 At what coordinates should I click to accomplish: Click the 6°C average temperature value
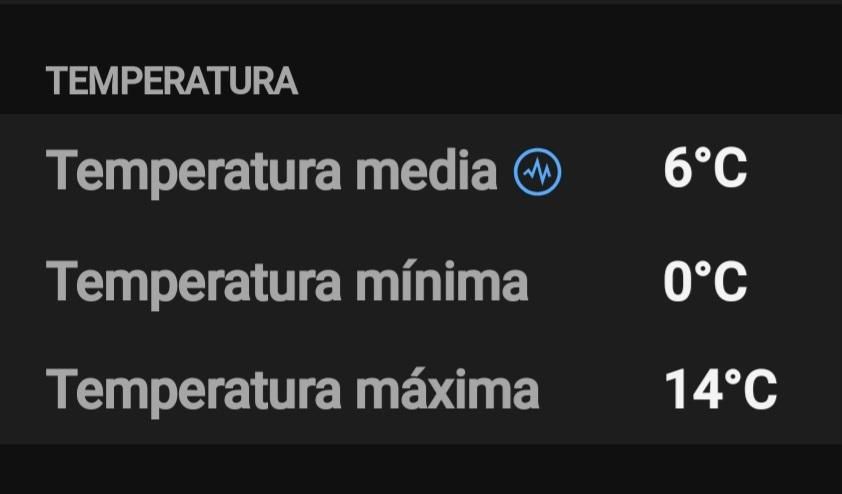[705, 170]
